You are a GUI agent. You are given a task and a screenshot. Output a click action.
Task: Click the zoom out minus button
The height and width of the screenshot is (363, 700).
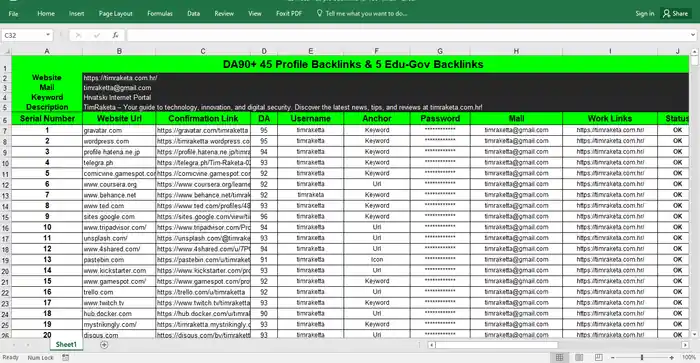pyautogui.click(x=613, y=358)
